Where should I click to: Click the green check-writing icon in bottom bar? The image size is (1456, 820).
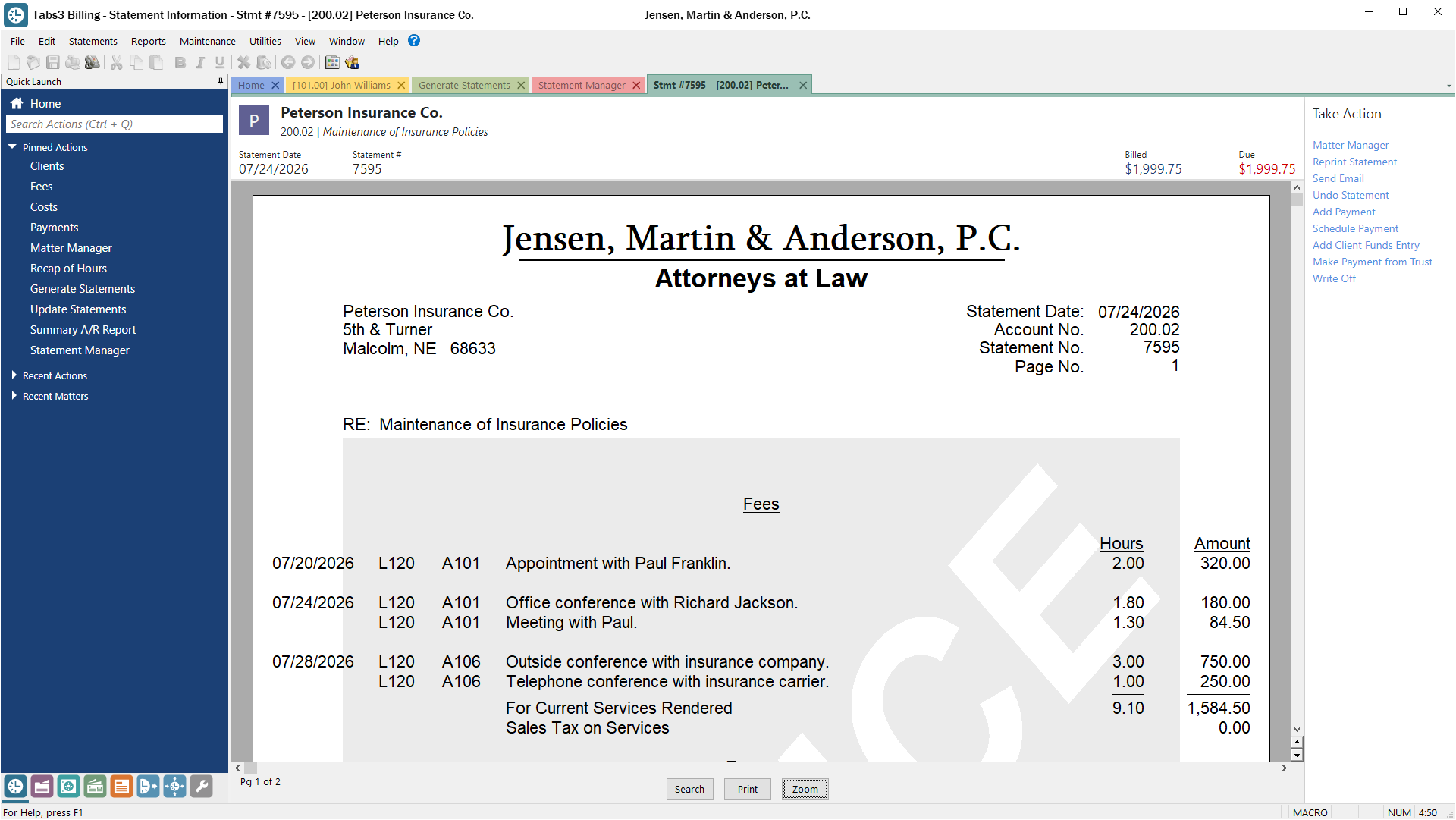click(x=95, y=787)
